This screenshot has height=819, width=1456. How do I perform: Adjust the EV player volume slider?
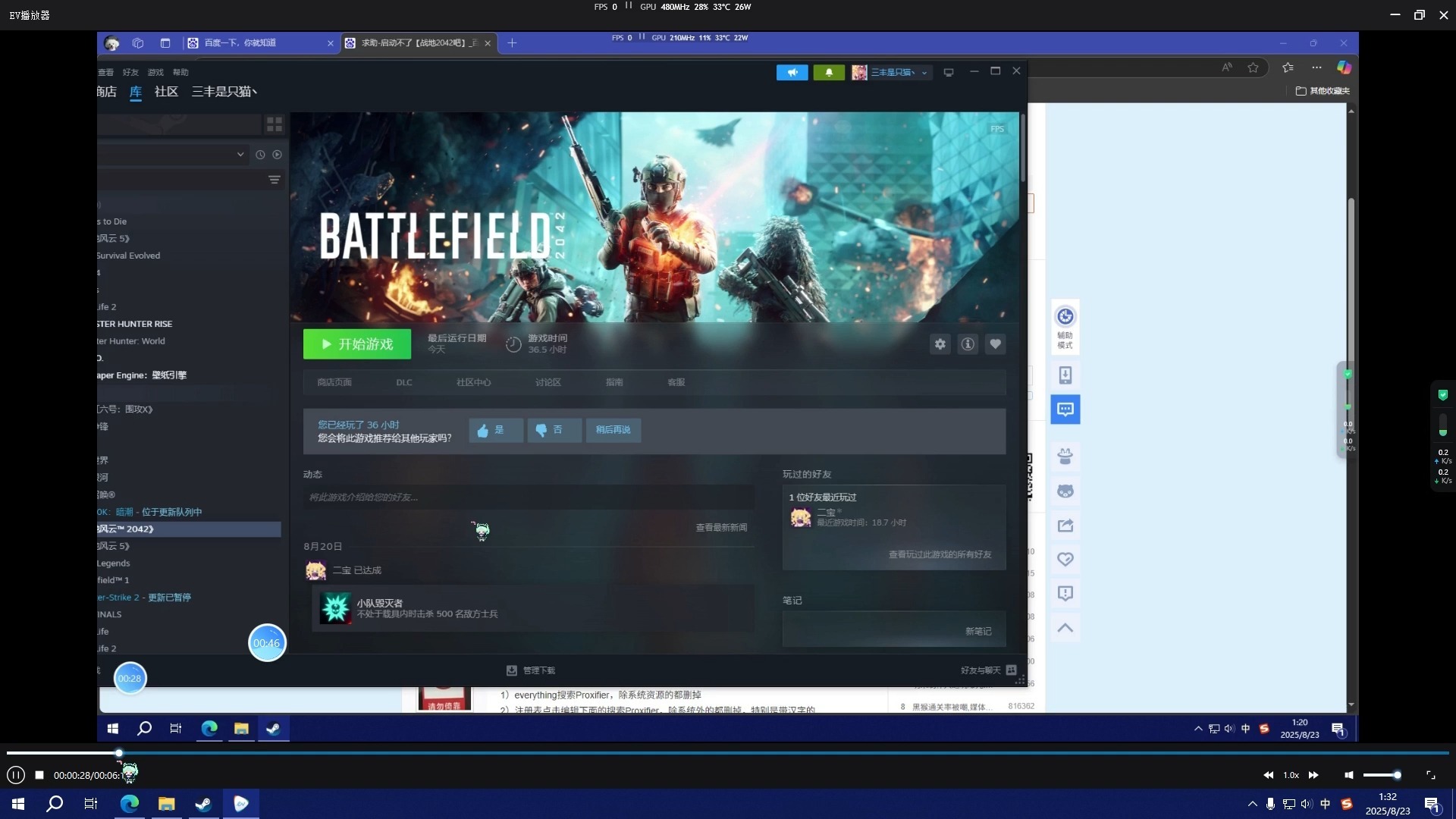(x=1382, y=775)
